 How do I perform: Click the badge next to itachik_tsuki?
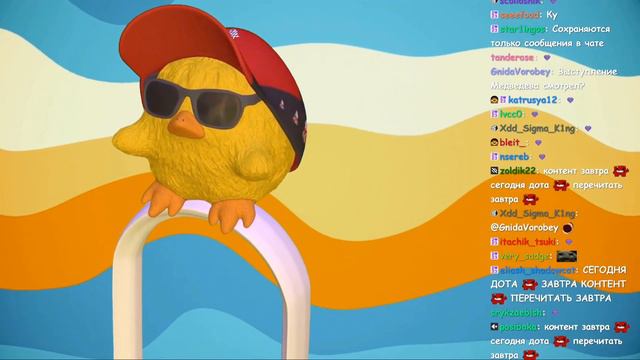click(494, 242)
